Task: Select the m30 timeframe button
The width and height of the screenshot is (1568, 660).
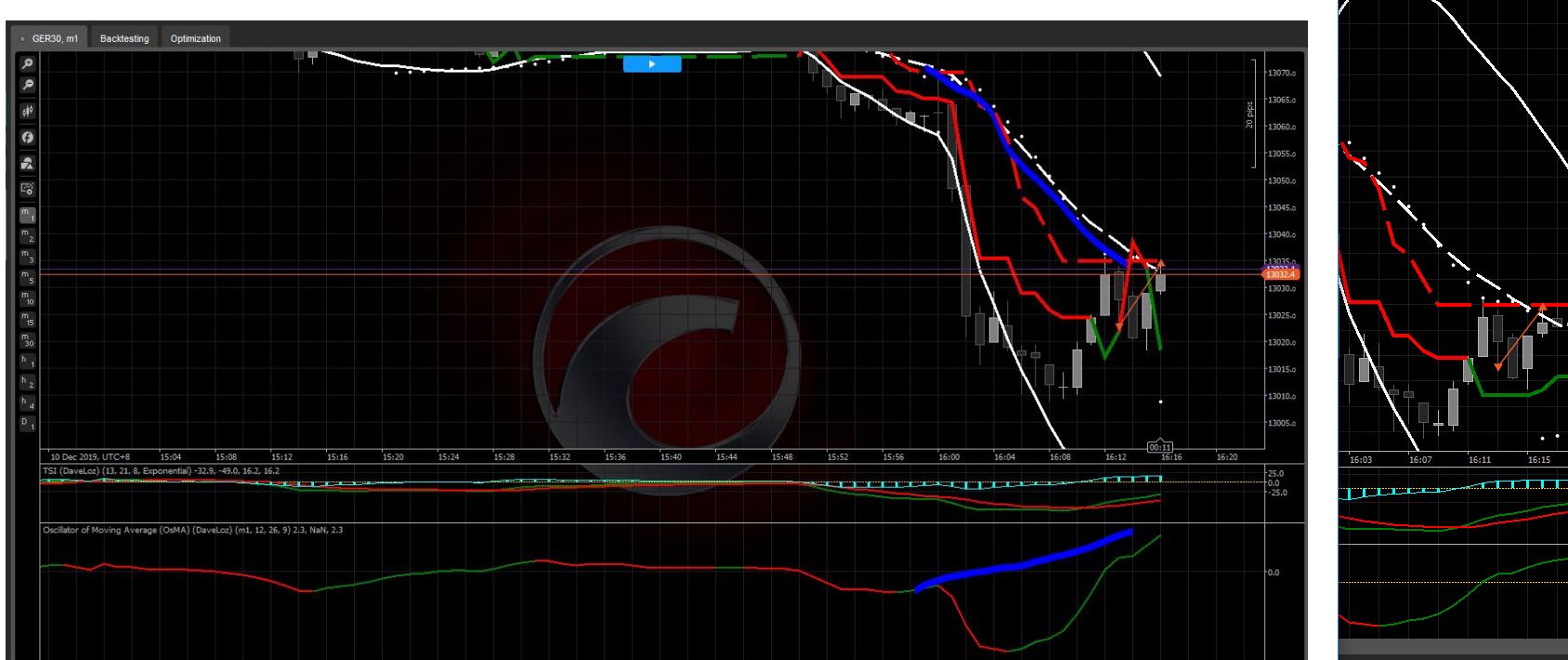Action: pos(28,340)
